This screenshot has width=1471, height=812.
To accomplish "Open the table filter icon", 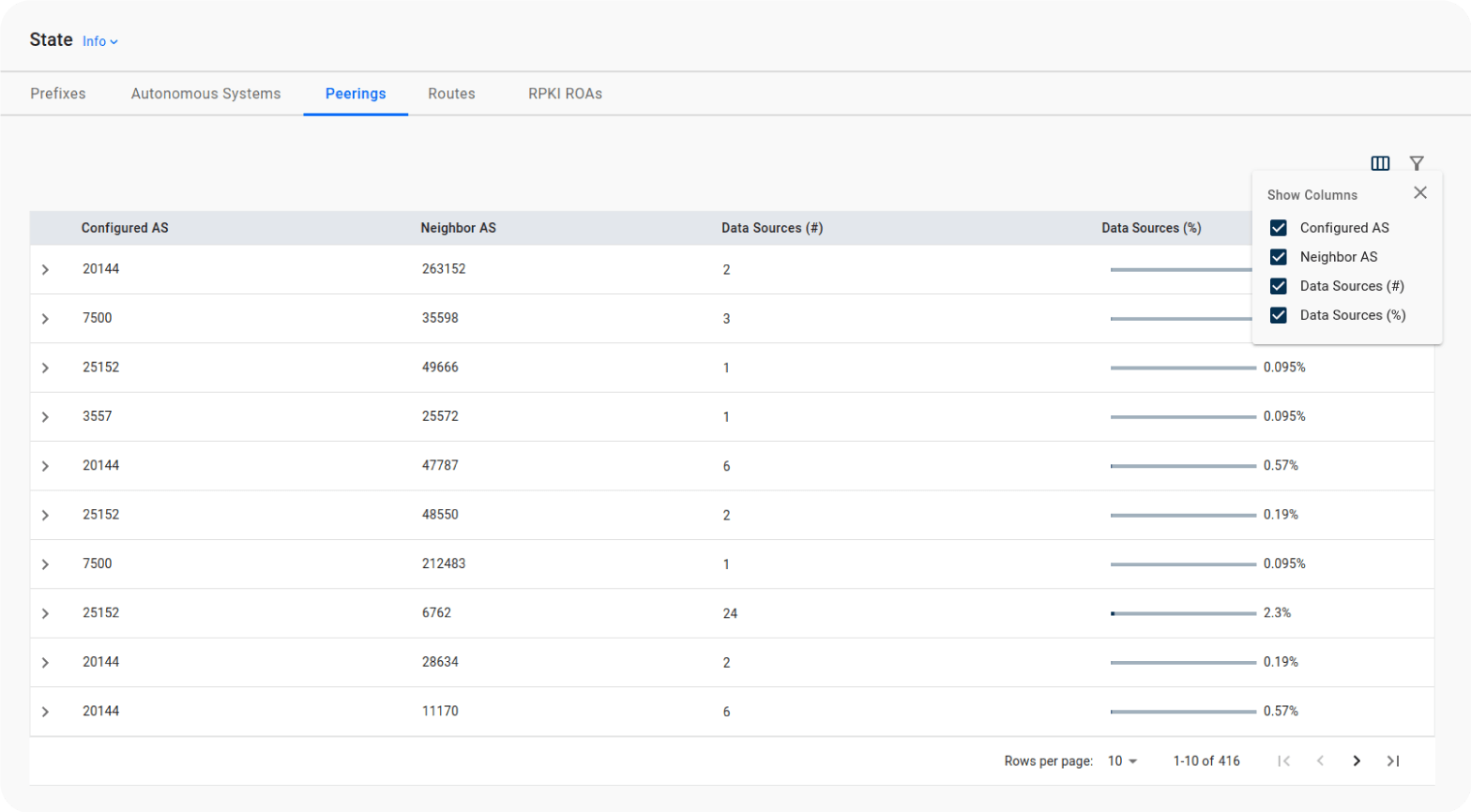I will [1417, 163].
